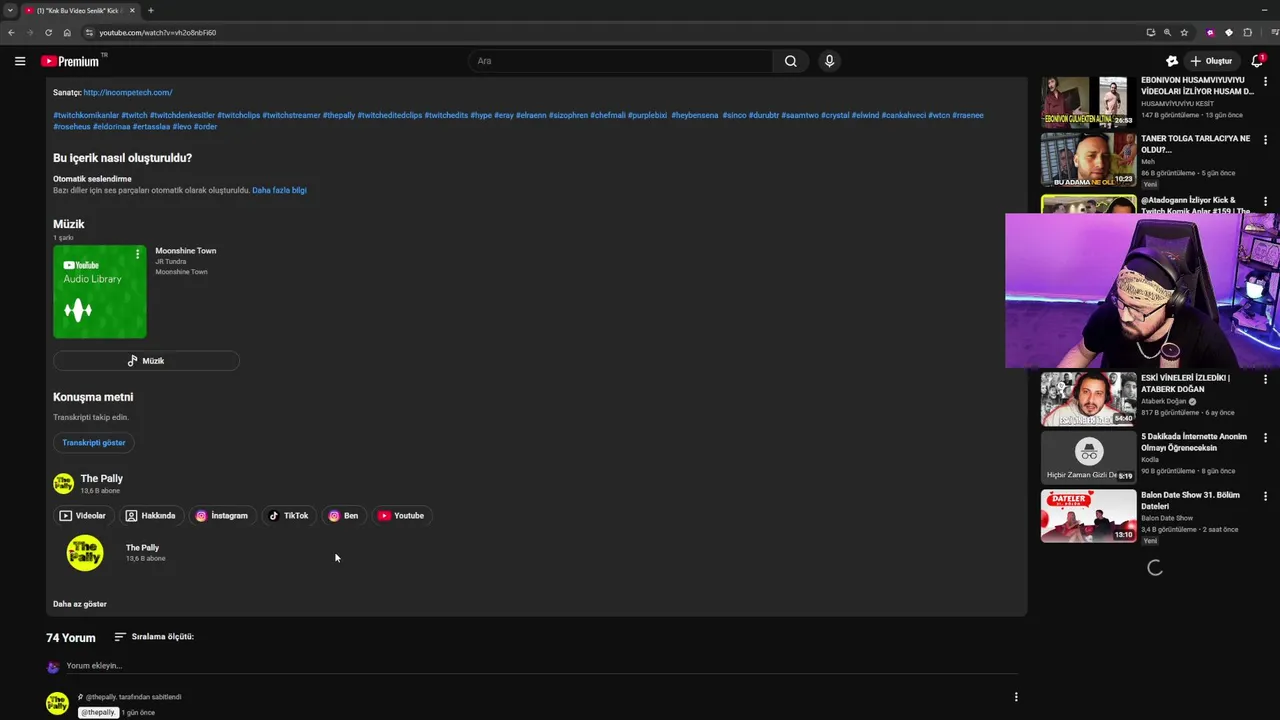Open menu for ESKİ VİNELERİ İZLEDİK video
Image resolution: width=1280 pixels, height=720 pixels.
point(1265,379)
